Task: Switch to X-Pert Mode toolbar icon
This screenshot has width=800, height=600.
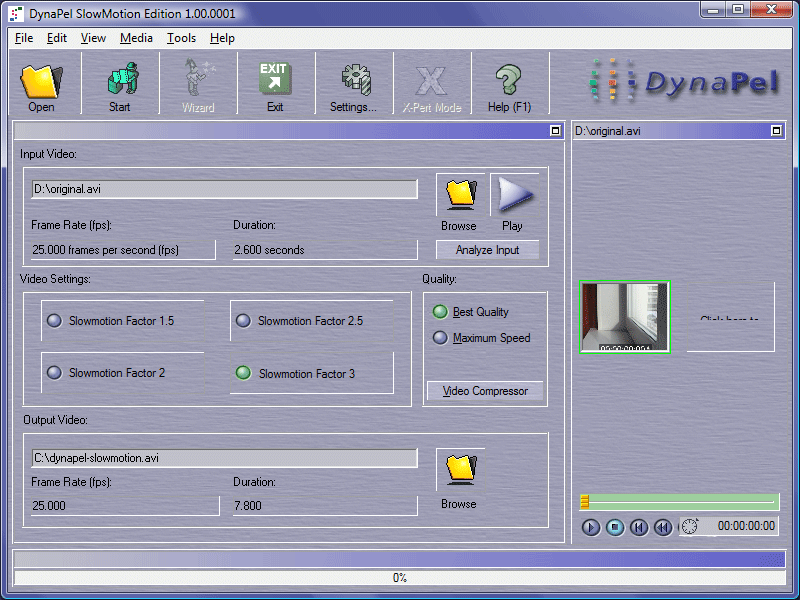Action: (x=432, y=86)
